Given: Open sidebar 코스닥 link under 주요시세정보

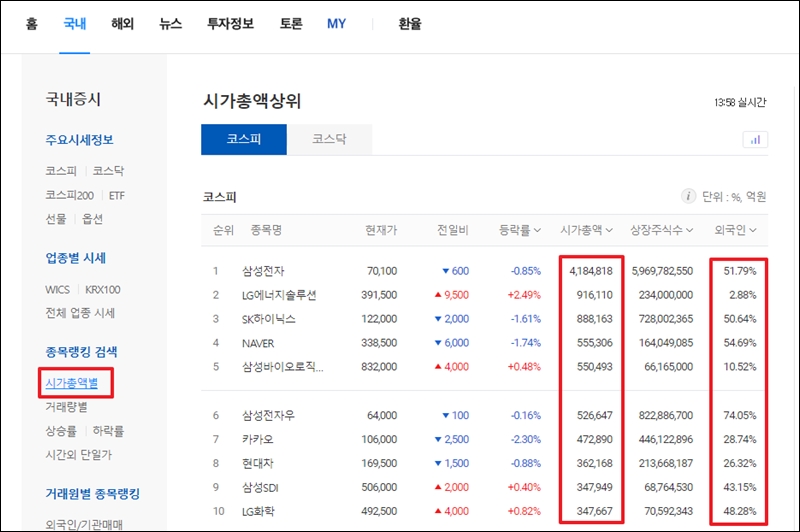Looking at the screenshot, I should (x=108, y=171).
